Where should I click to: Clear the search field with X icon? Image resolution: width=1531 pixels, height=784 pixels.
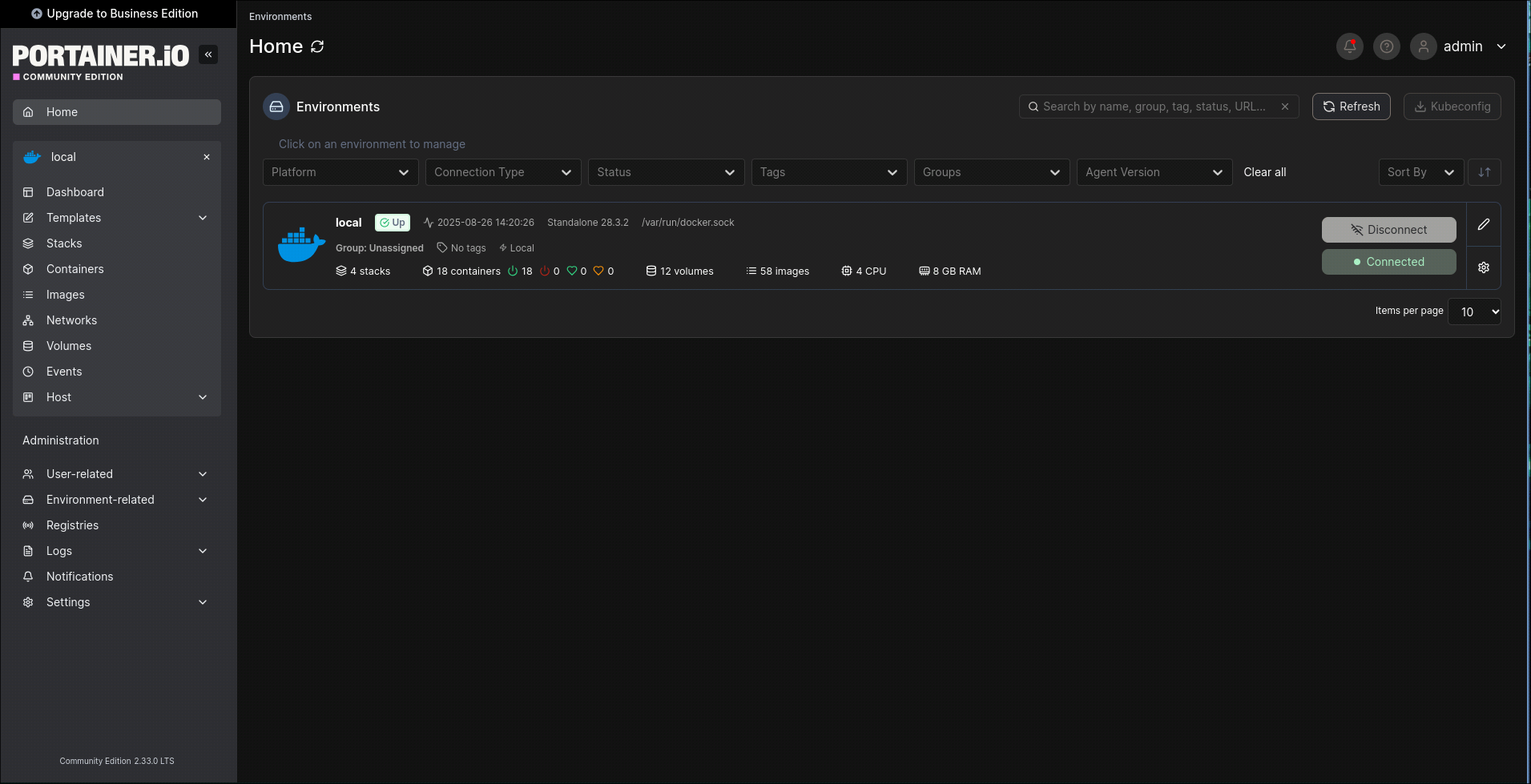pyautogui.click(x=1285, y=107)
